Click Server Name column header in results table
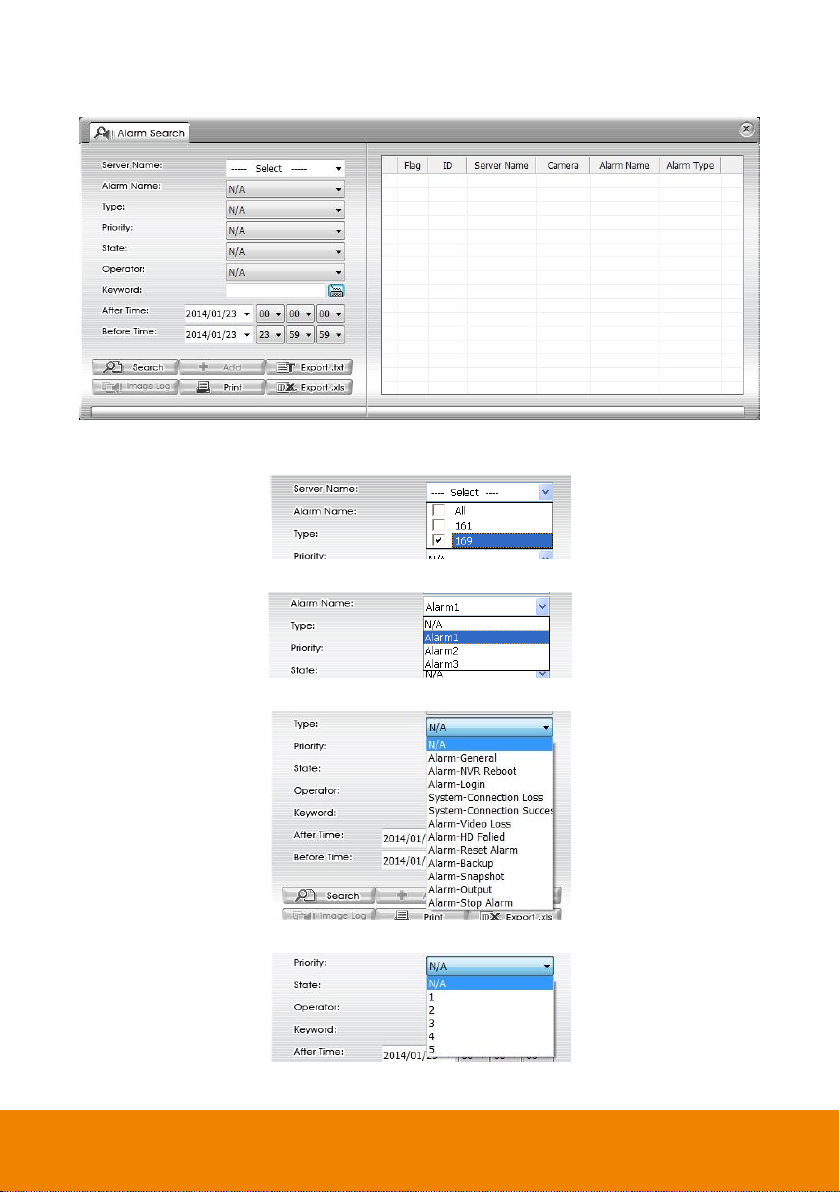This screenshot has width=840, height=1192. [501, 166]
